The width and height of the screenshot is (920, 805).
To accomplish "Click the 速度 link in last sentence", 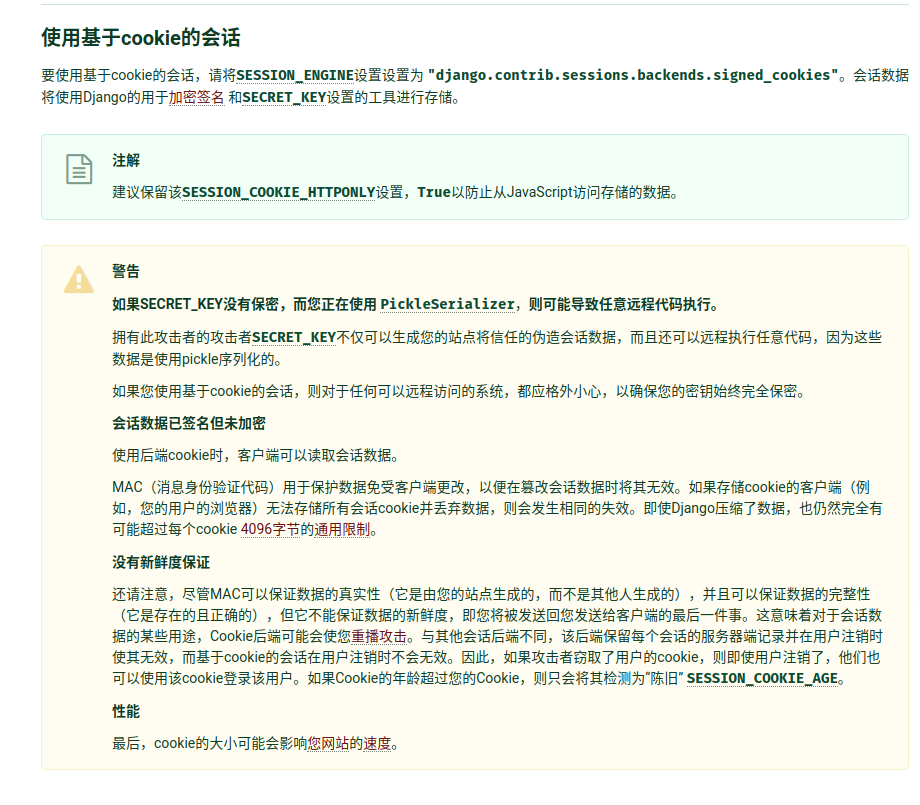I will pyautogui.click(x=377, y=744).
